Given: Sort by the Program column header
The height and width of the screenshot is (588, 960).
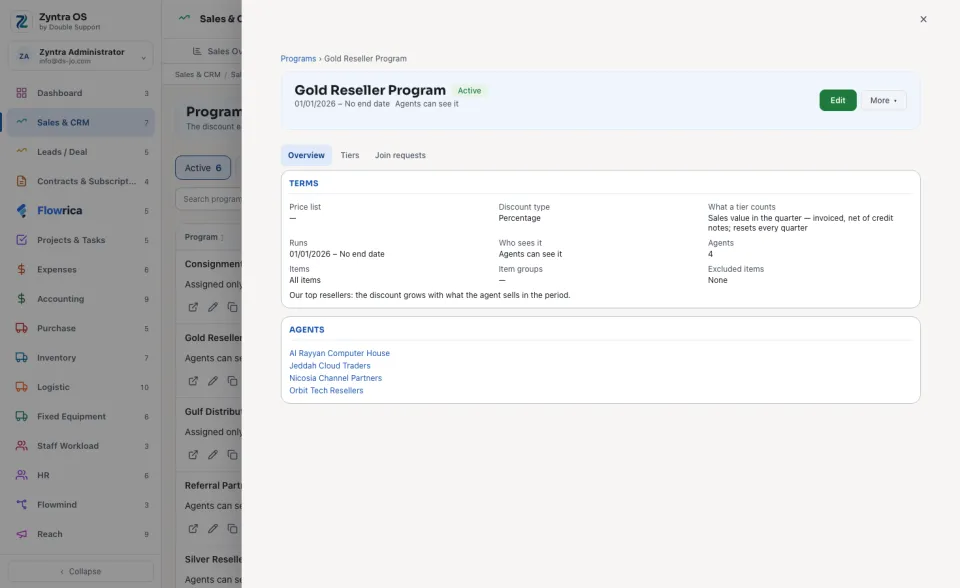Looking at the screenshot, I should pyautogui.click(x=204, y=237).
